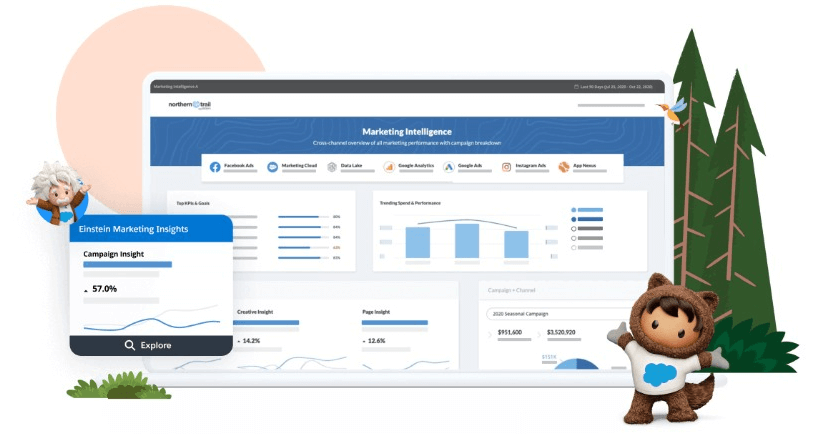This screenshot has height=436, width=828.
Task: Click the $3,520,920 amount
Action: (x=561, y=332)
